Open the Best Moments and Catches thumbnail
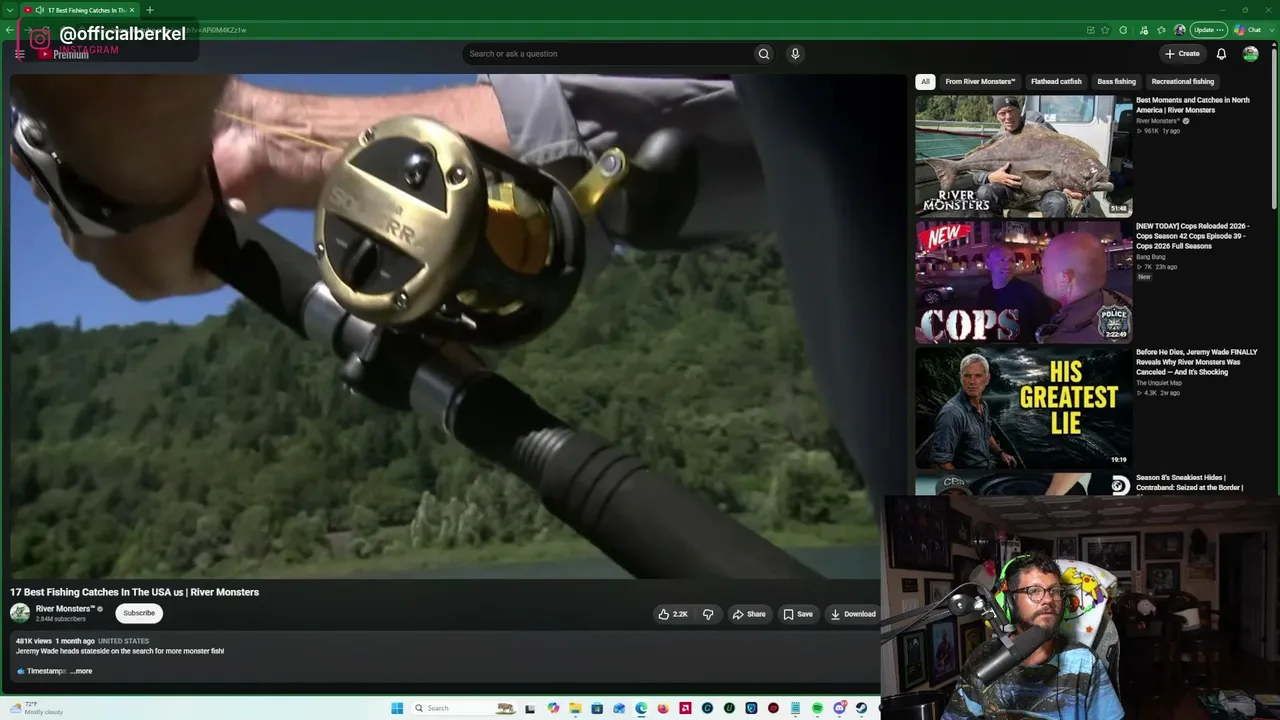1280x720 pixels. 1024,156
